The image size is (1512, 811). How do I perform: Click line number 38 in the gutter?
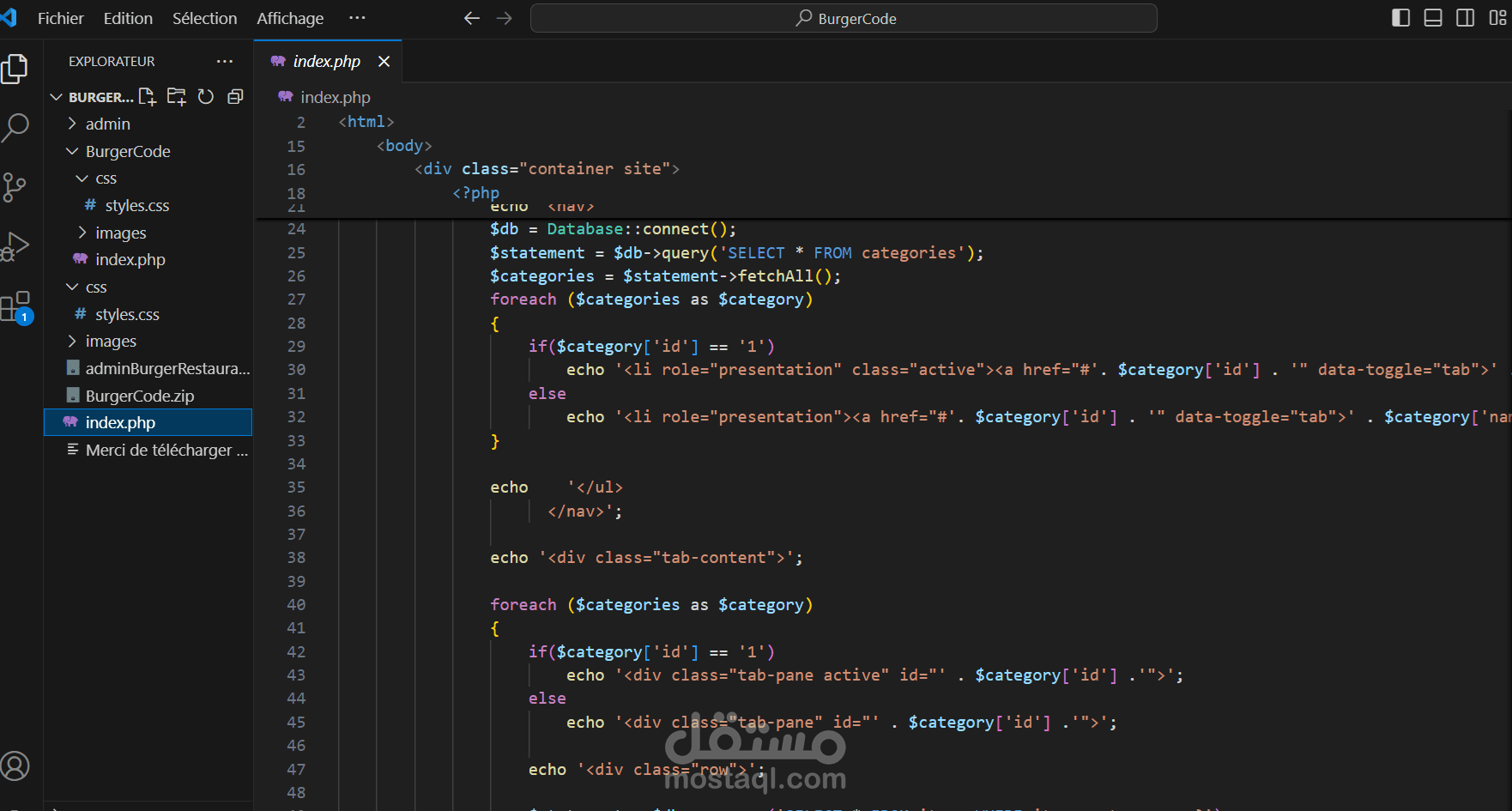click(296, 558)
